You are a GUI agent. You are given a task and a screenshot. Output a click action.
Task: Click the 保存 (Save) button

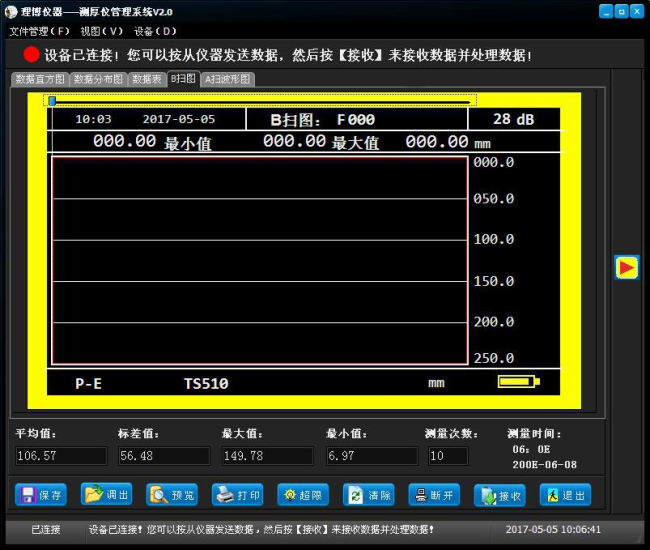pyautogui.click(x=41, y=495)
